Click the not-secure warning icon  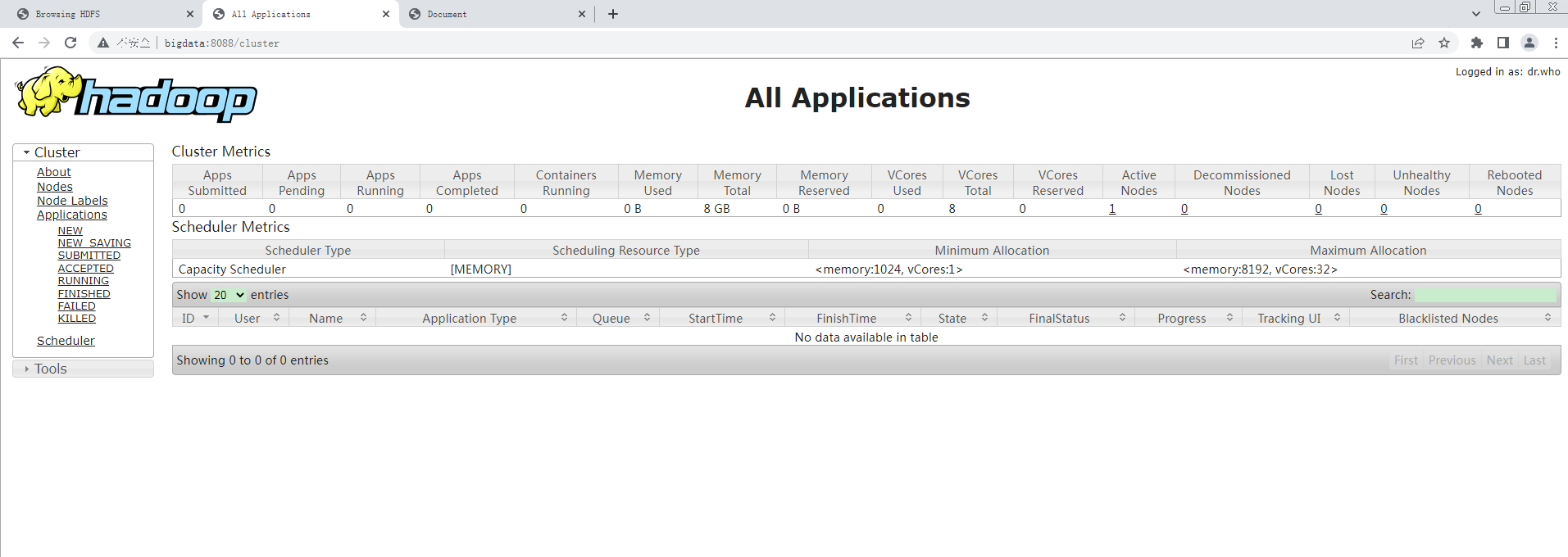tap(103, 43)
